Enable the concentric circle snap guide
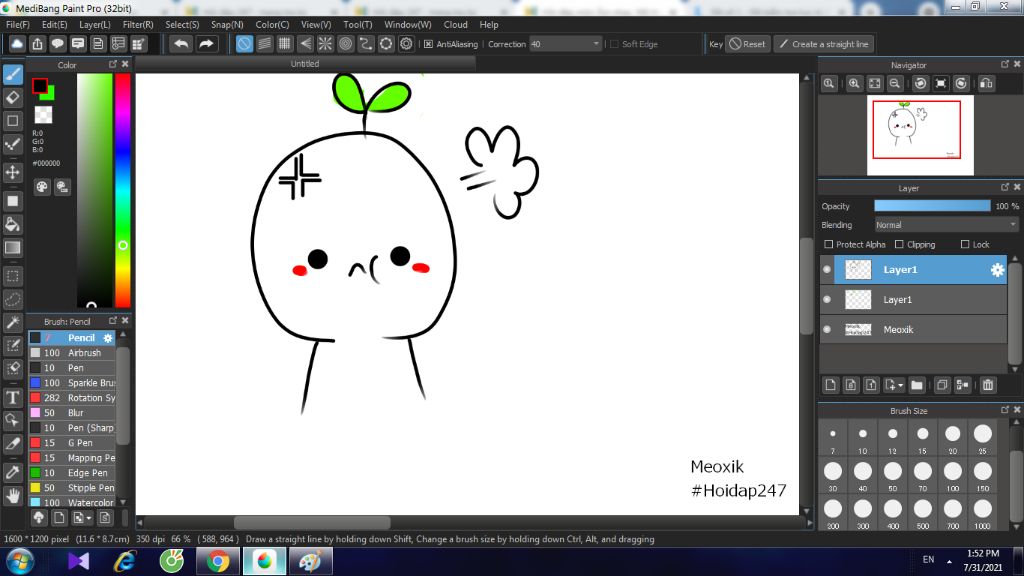The width and height of the screenshot is (1024, 576). tap(345, 44)
